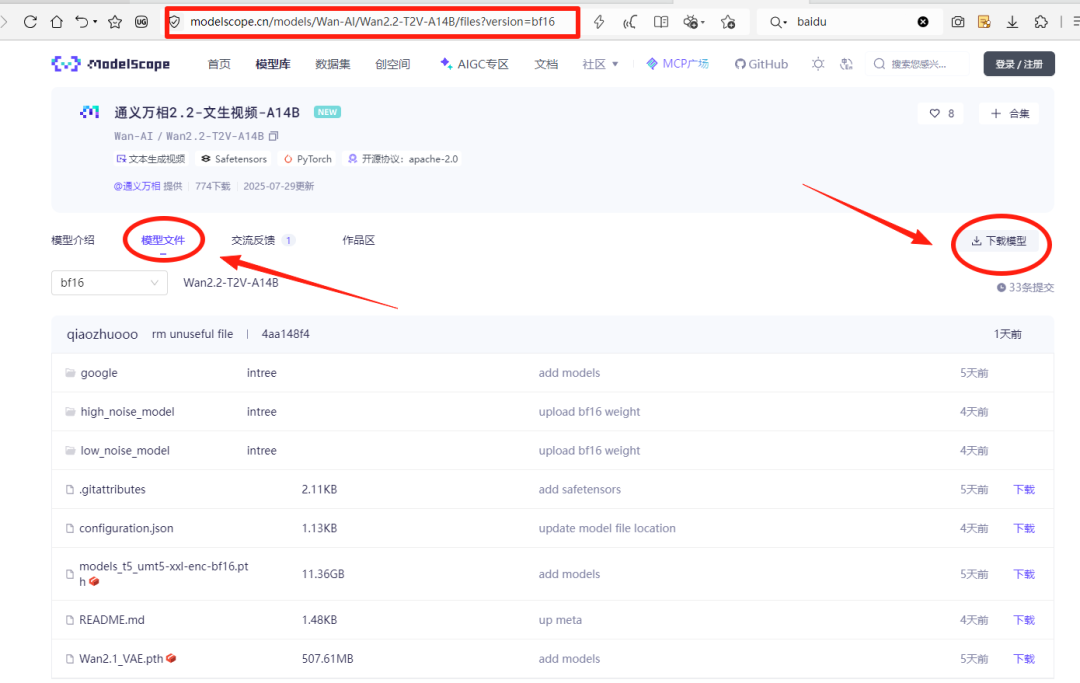Screen dimensions: 1080x683
Task: Bookmark page with the star icon
Action: click(x=114, y=22)
